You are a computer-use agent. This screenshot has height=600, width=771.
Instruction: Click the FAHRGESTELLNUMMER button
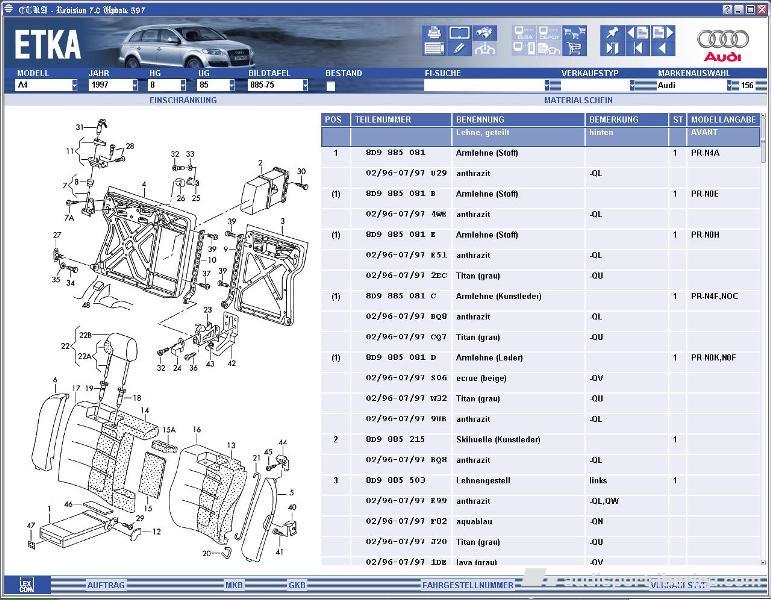click(468, 585)
